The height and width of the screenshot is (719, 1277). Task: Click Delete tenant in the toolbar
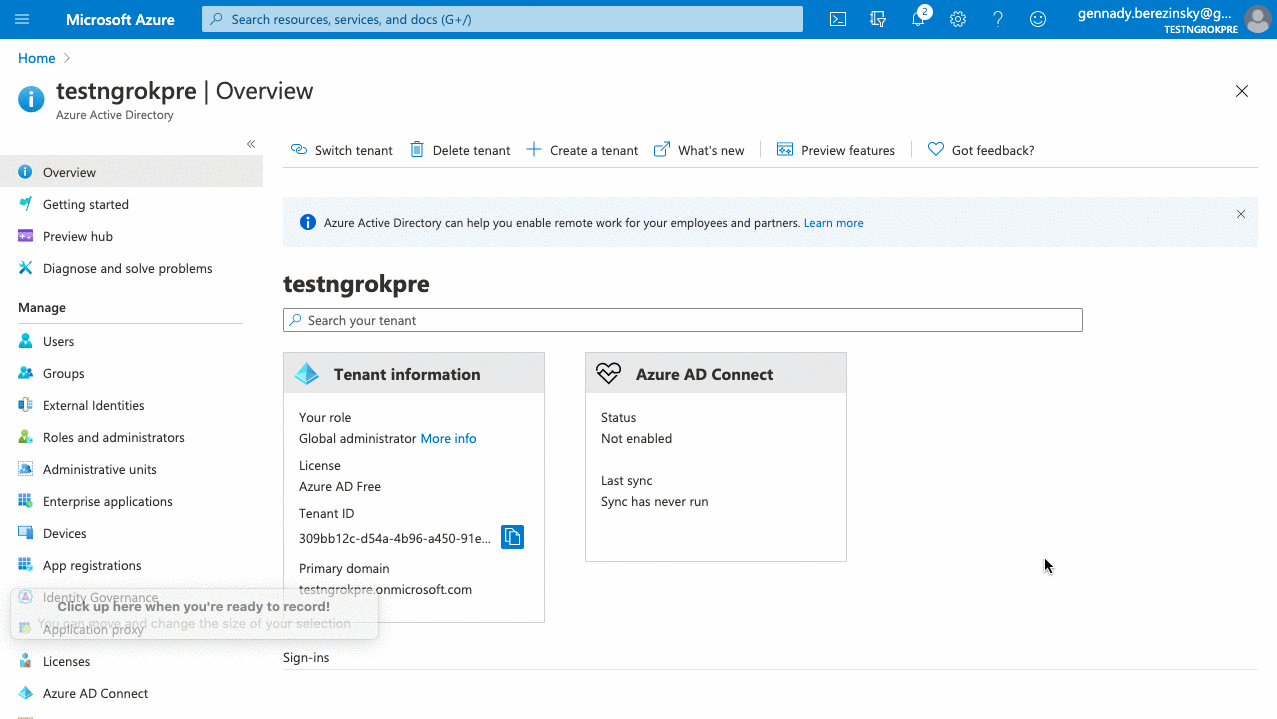(460, 150)
